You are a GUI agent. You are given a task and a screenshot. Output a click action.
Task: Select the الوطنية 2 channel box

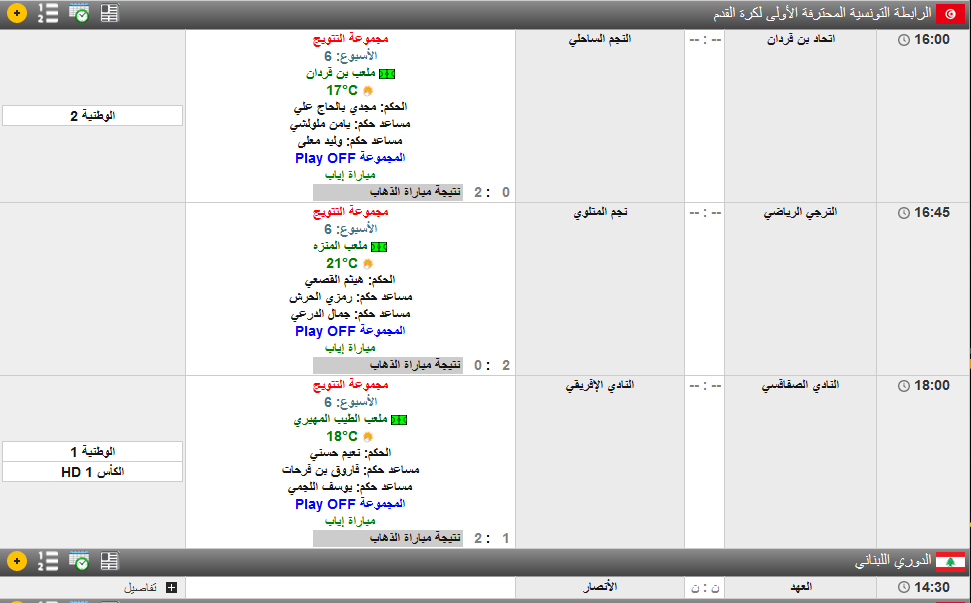tap(92, 116)
